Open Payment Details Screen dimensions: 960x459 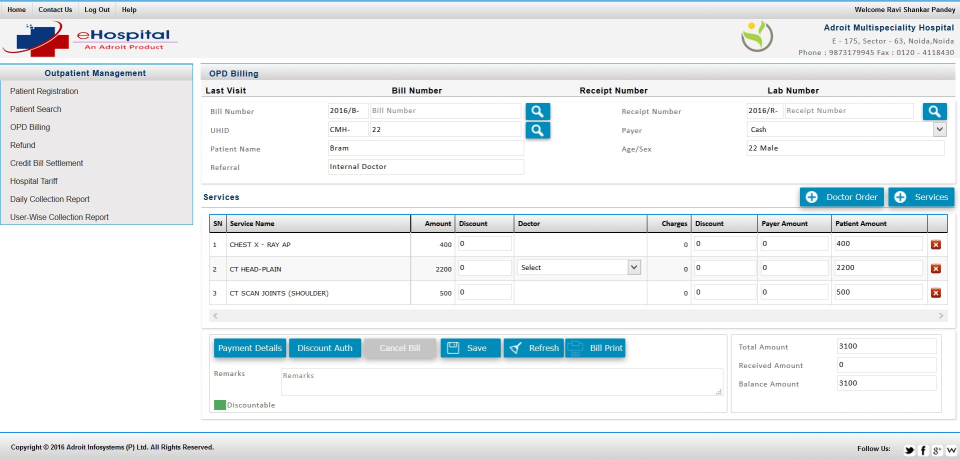[250, 348]
